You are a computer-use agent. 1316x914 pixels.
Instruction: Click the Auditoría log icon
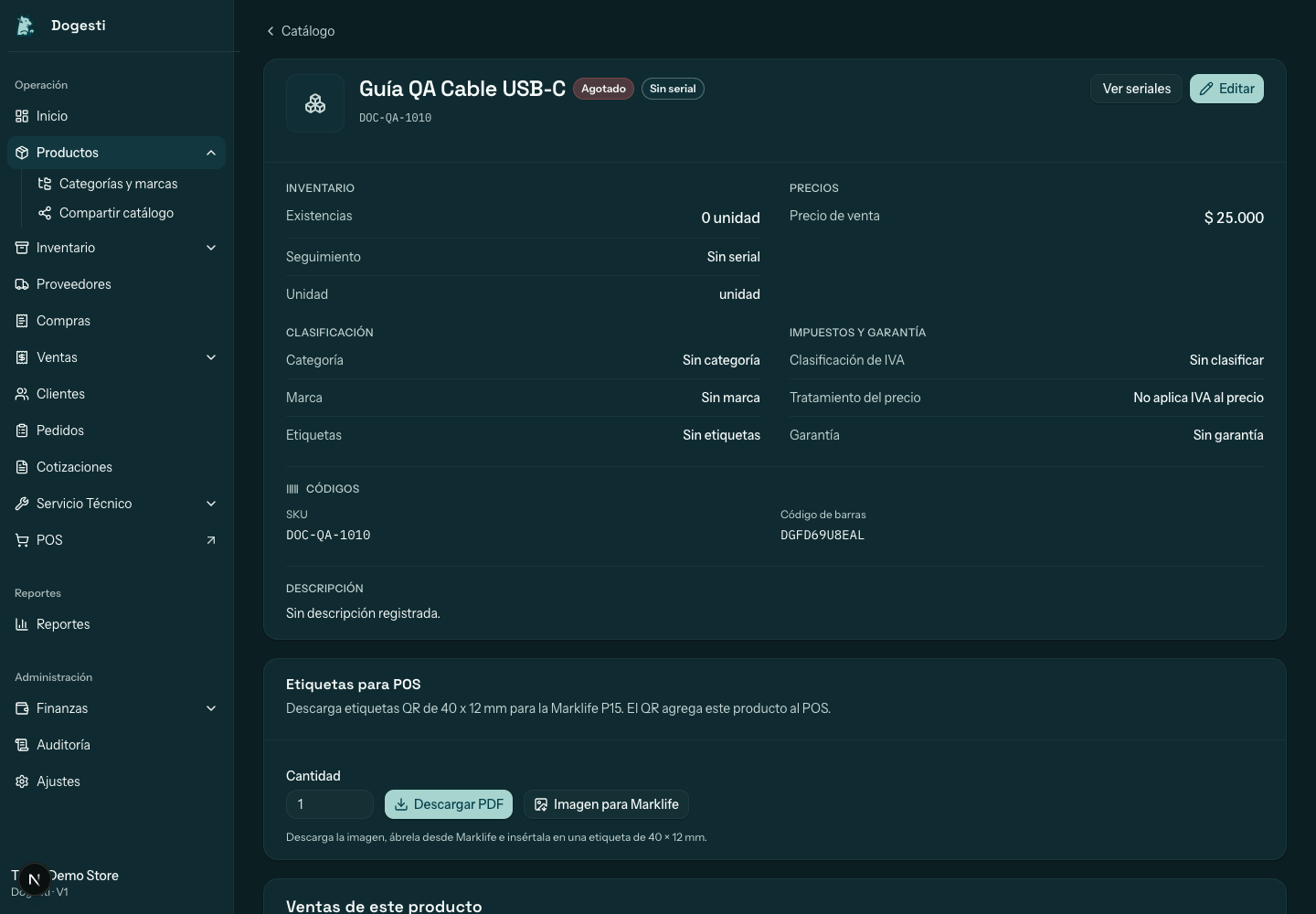(22, 745)
